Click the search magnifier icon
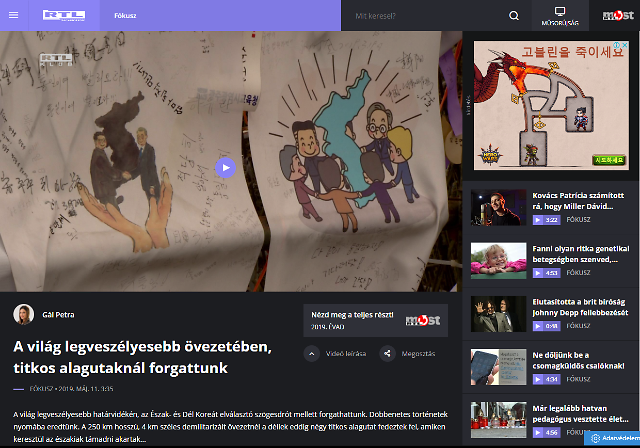The width and height of the screenshot is (640, 448). (x=514, y=16)
